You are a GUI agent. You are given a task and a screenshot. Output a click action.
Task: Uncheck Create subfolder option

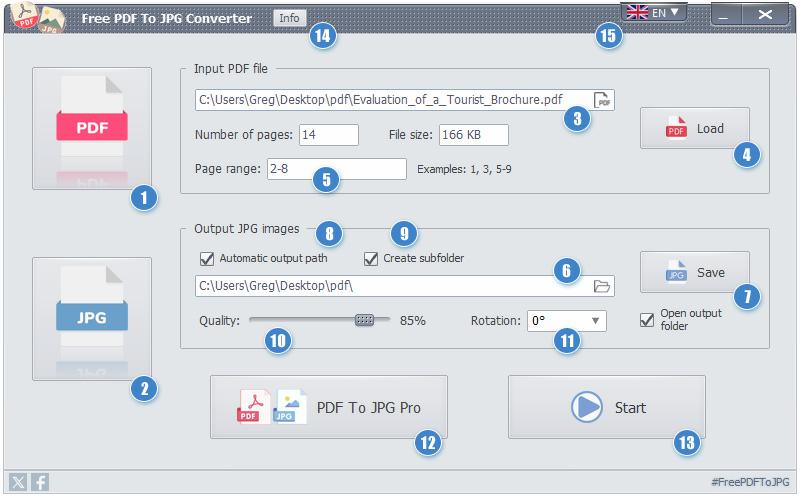pos(371,259)
